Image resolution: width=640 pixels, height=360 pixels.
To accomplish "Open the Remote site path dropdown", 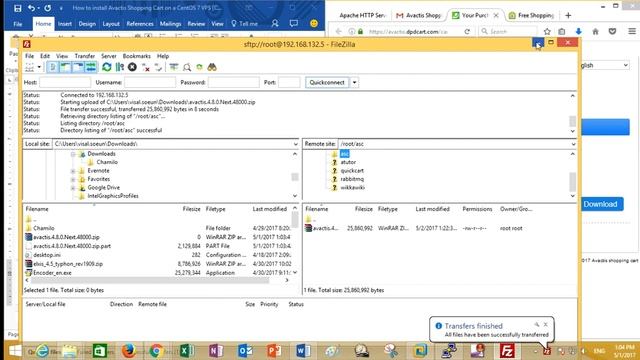I will [x=573, y=144].
